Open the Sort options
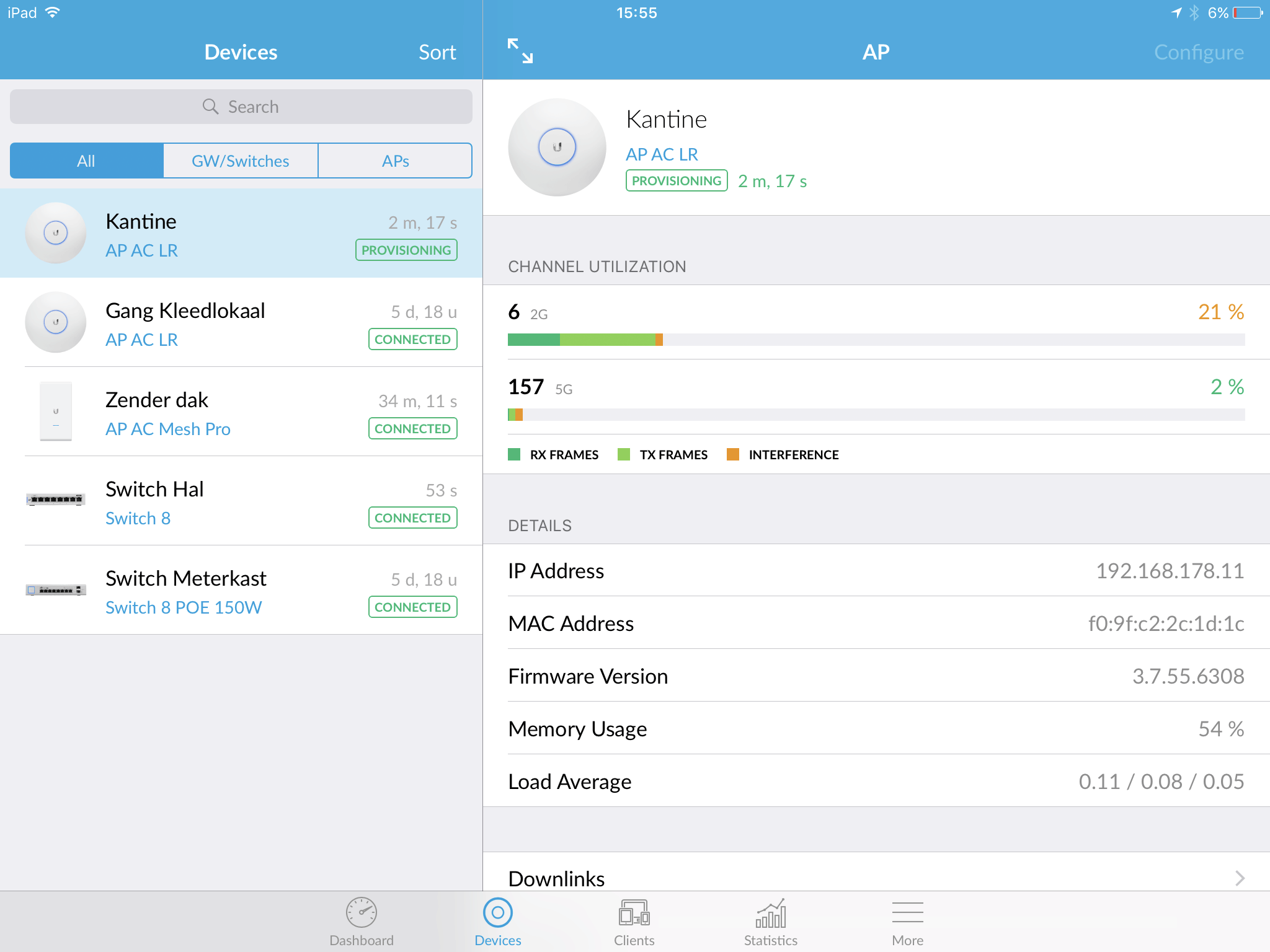The width and height of the screenshot is (1270, 952). [437, 53]
